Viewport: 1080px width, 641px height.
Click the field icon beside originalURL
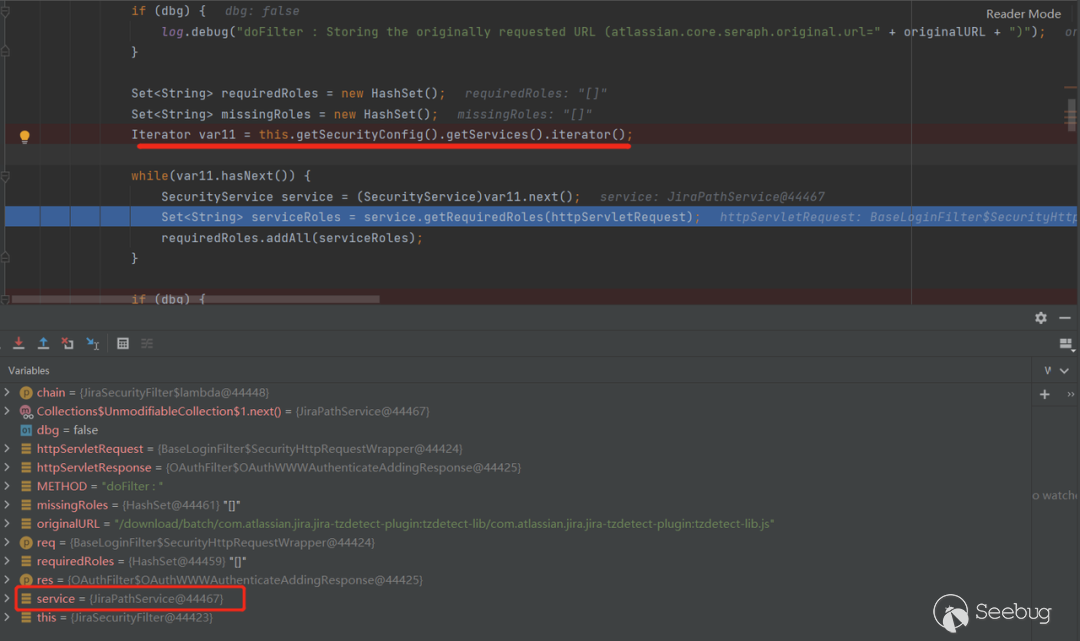tap(26, 523)
